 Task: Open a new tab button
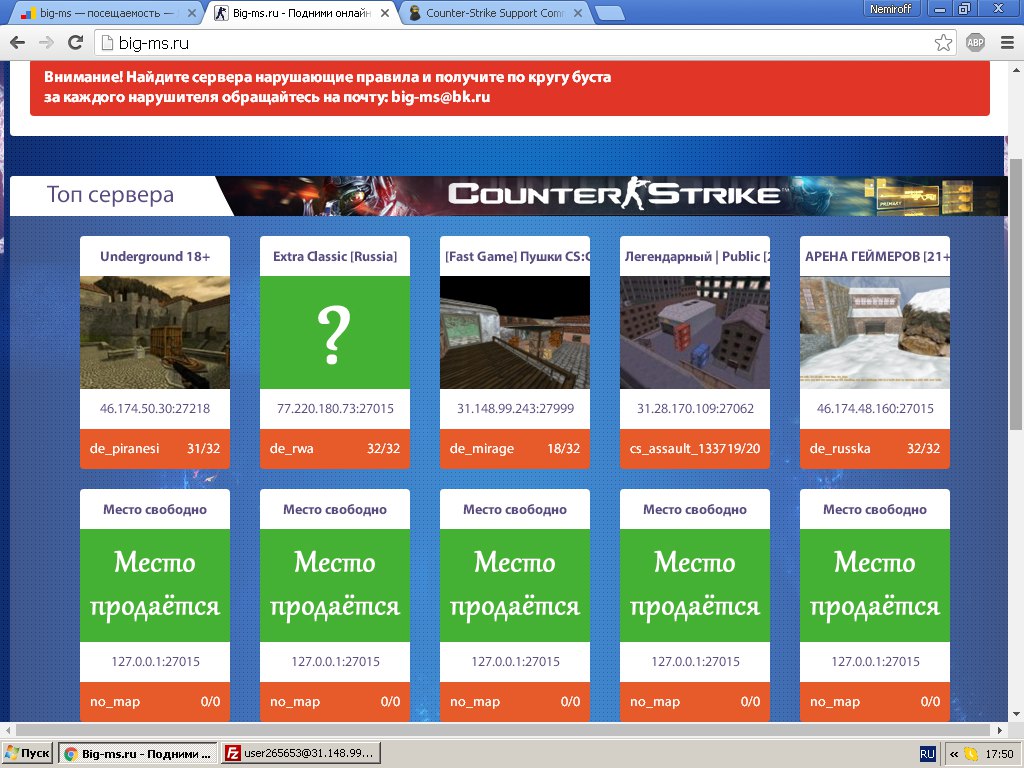tap(610, 13)
